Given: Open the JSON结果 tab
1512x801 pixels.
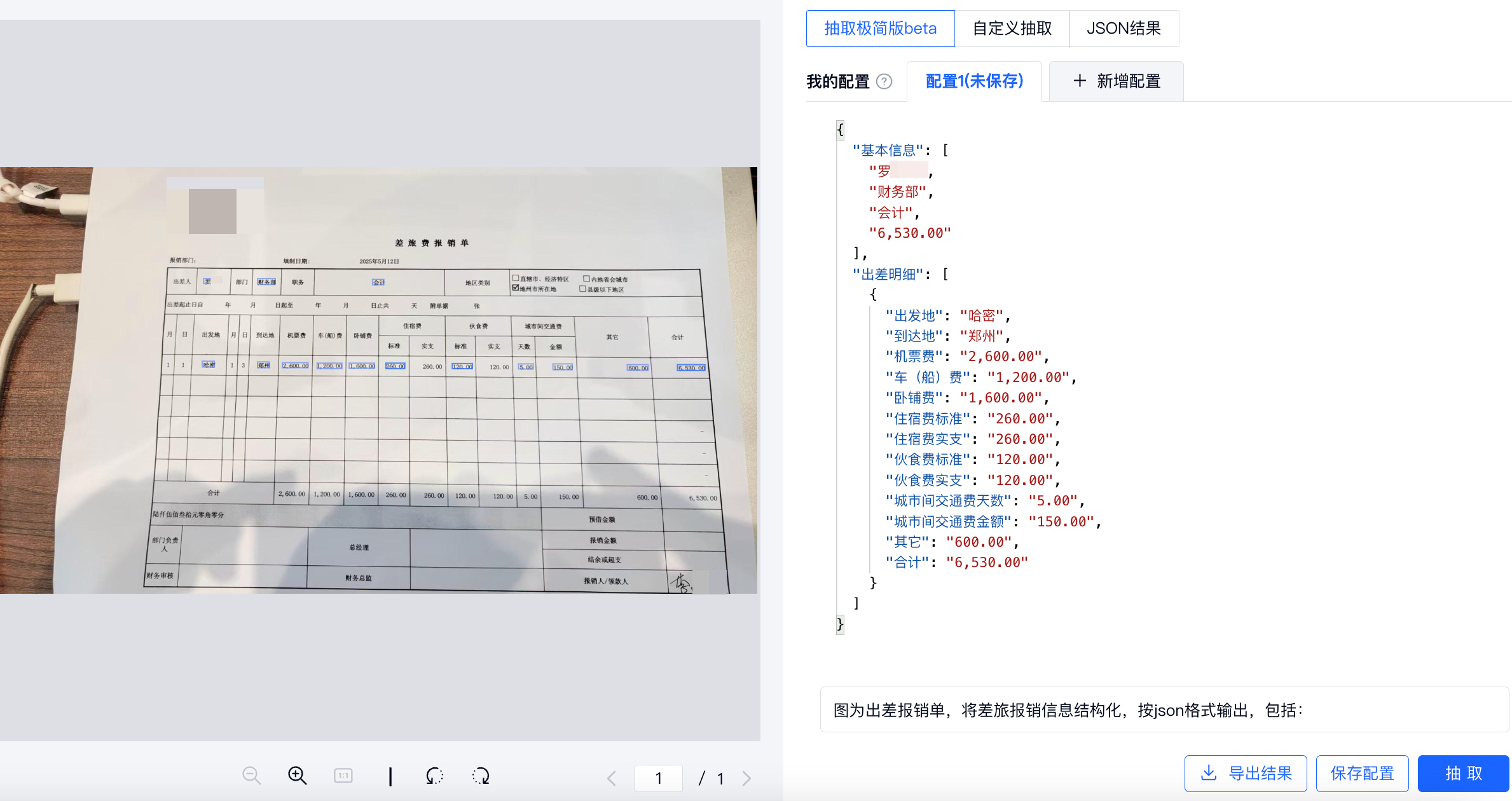Looking at the screenshot, I should pos(1124,29).
